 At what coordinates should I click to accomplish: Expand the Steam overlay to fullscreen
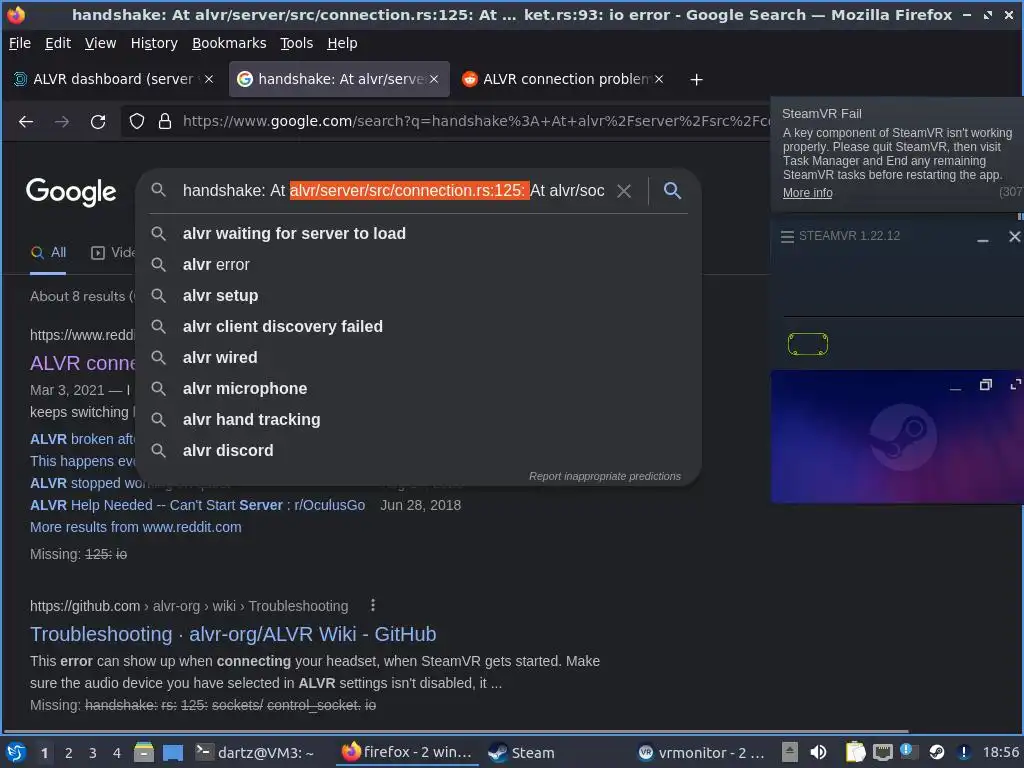(1016, 385)
